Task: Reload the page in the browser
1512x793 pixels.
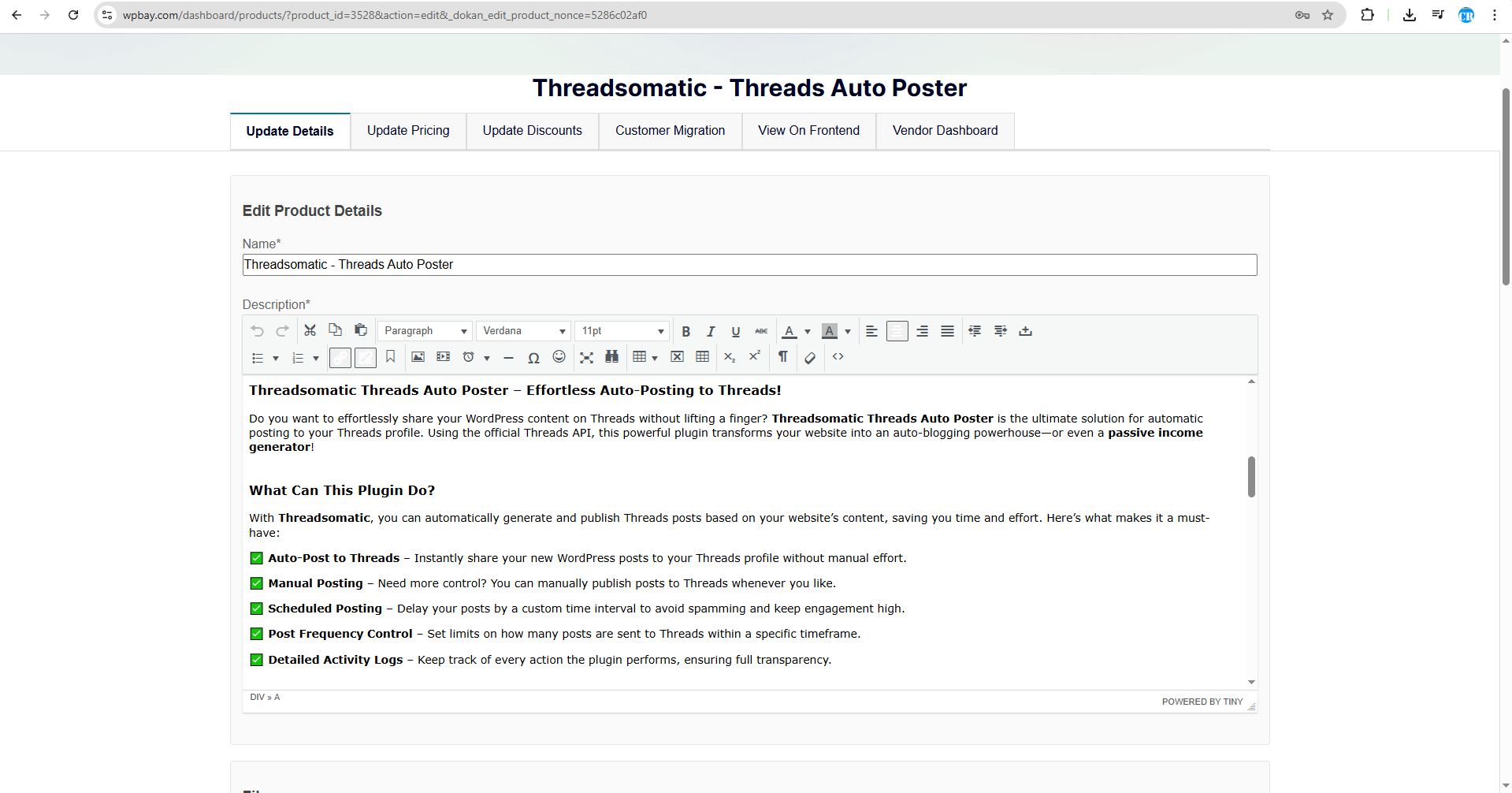Action: coord(73,15)
